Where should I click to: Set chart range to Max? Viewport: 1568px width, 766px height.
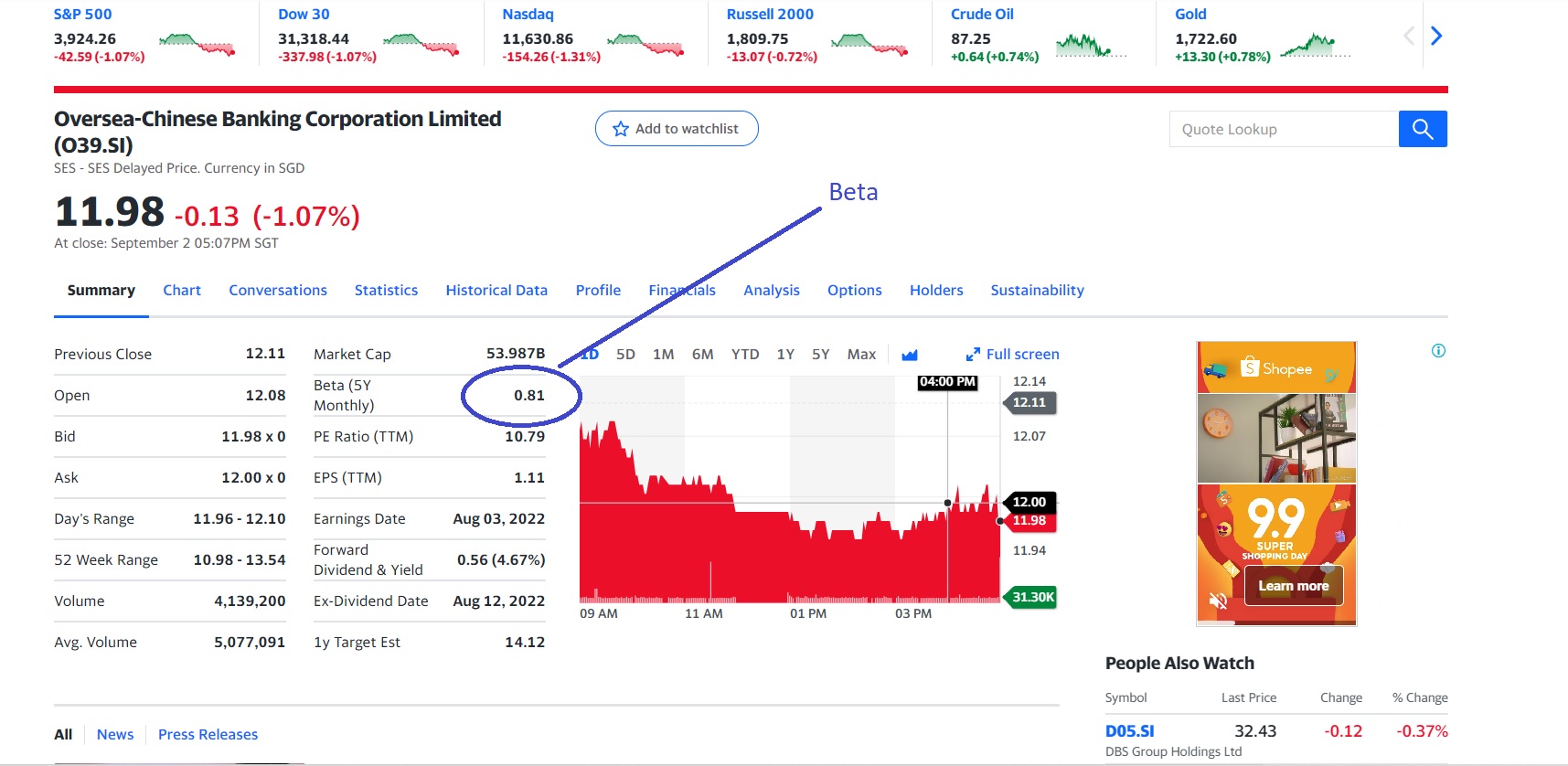click(861, 355)
